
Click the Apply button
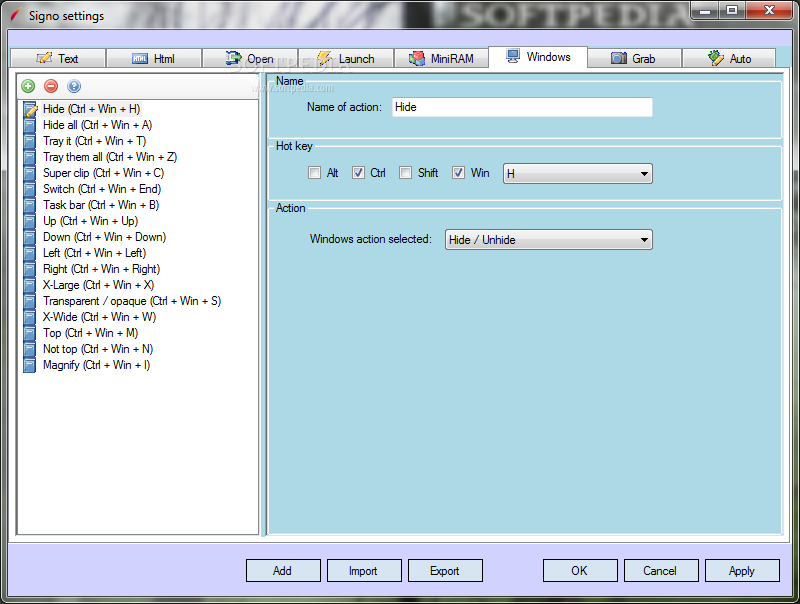(742, 570)
